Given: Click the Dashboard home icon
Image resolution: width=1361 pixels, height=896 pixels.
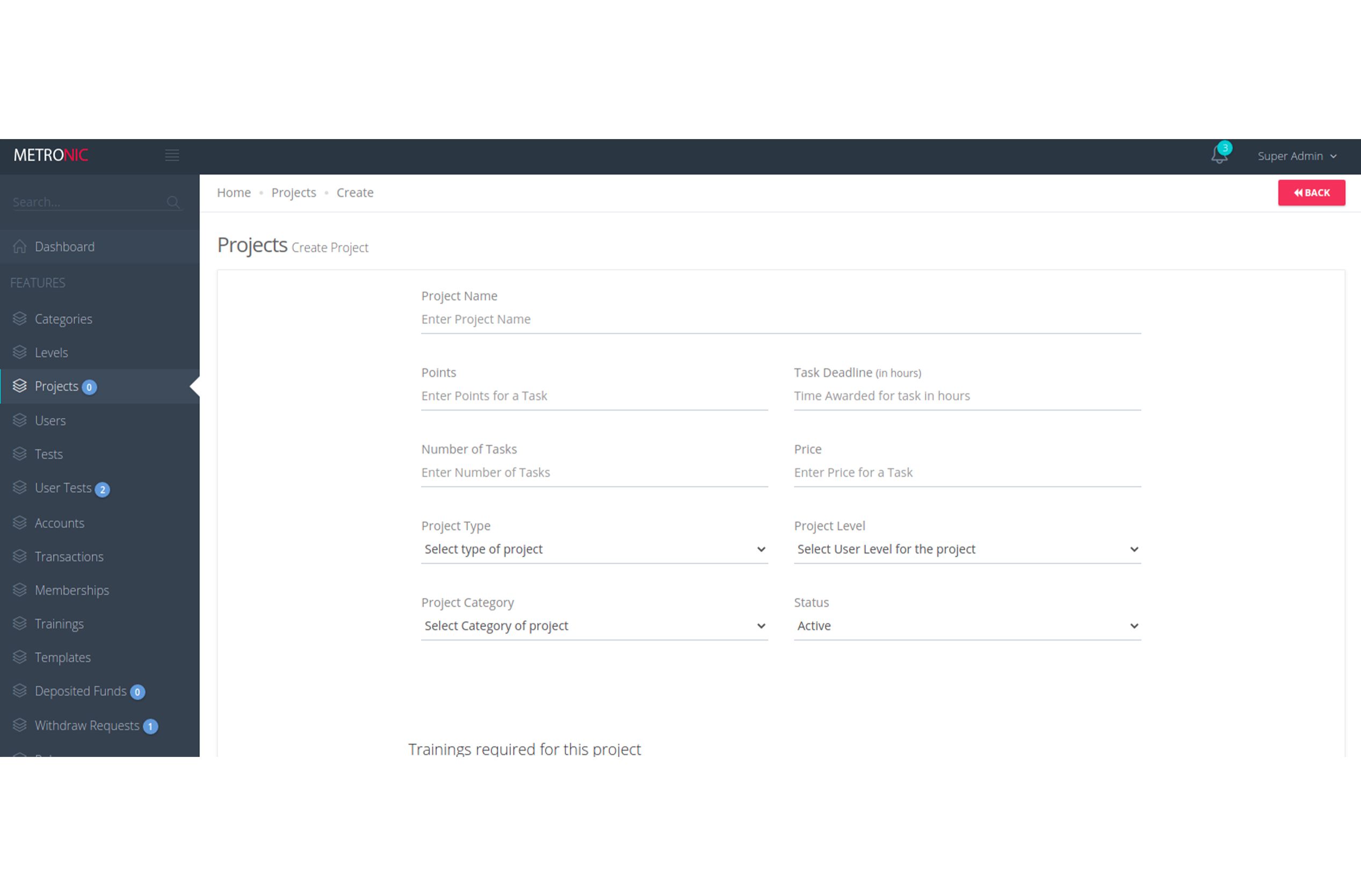Looking at the screenshot, I should click(20, 247).
